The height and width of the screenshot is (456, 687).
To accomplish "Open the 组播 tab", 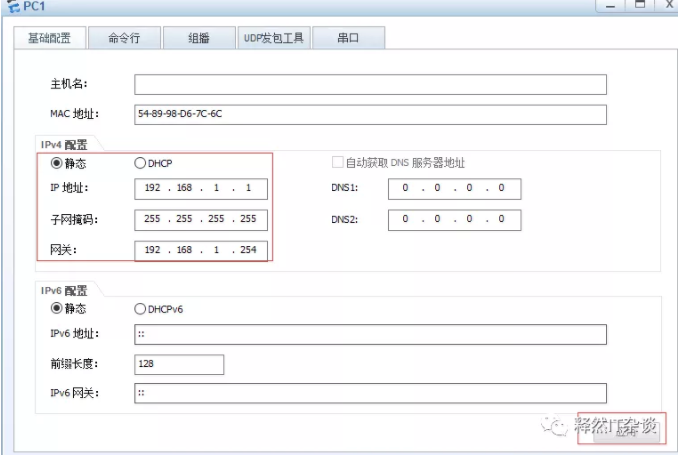I will click(199, 38).
